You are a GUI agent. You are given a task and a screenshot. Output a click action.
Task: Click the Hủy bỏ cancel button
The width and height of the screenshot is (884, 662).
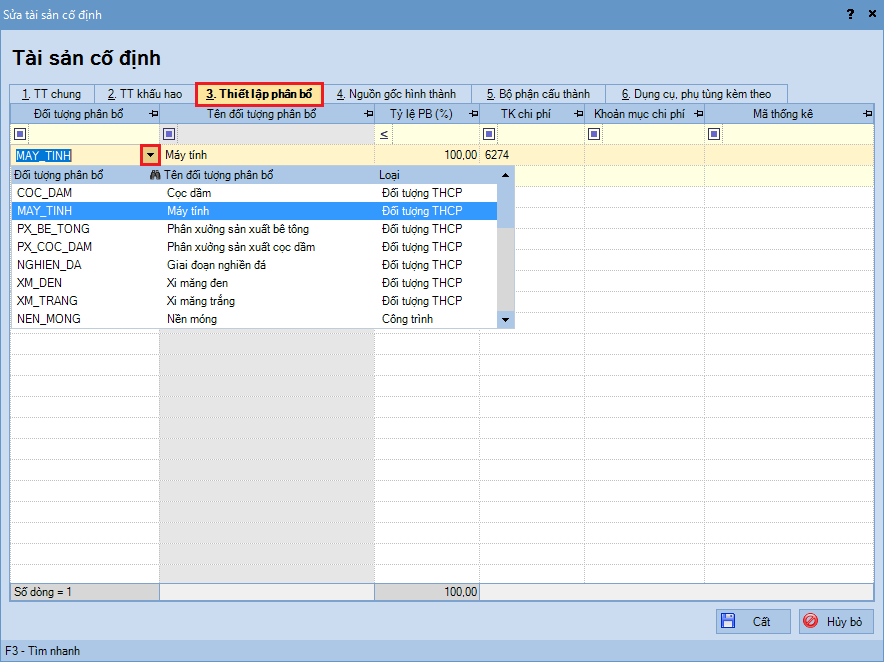836,621
